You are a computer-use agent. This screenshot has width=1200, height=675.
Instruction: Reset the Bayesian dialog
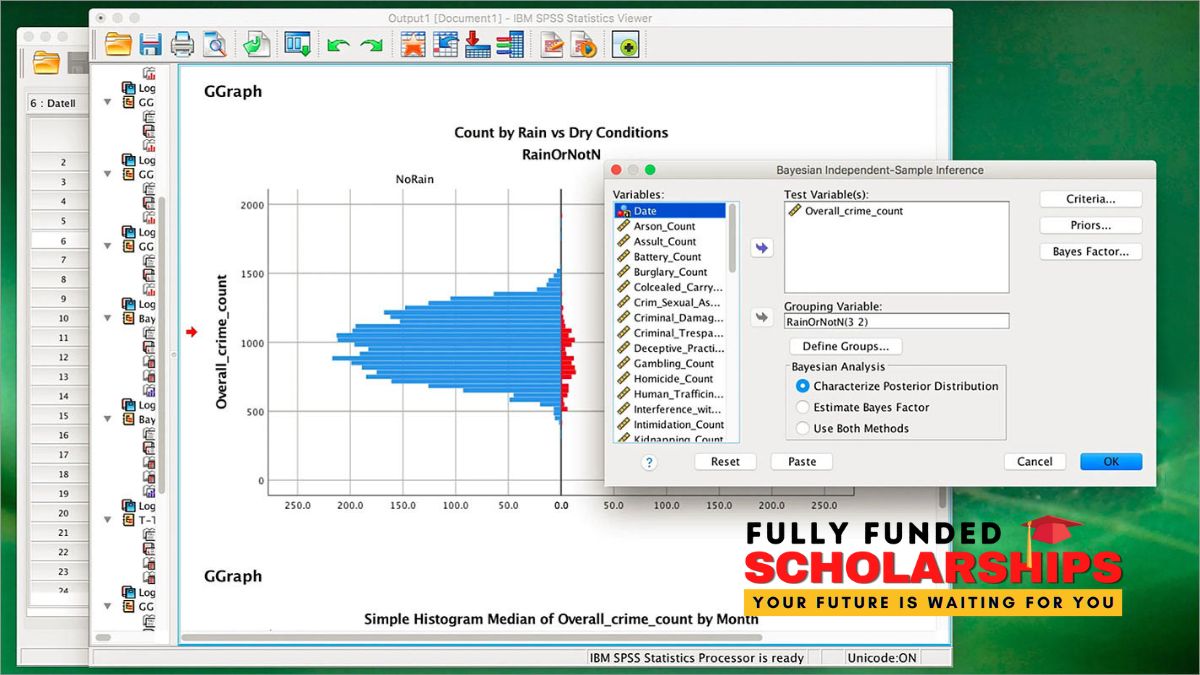click(726, 462)
